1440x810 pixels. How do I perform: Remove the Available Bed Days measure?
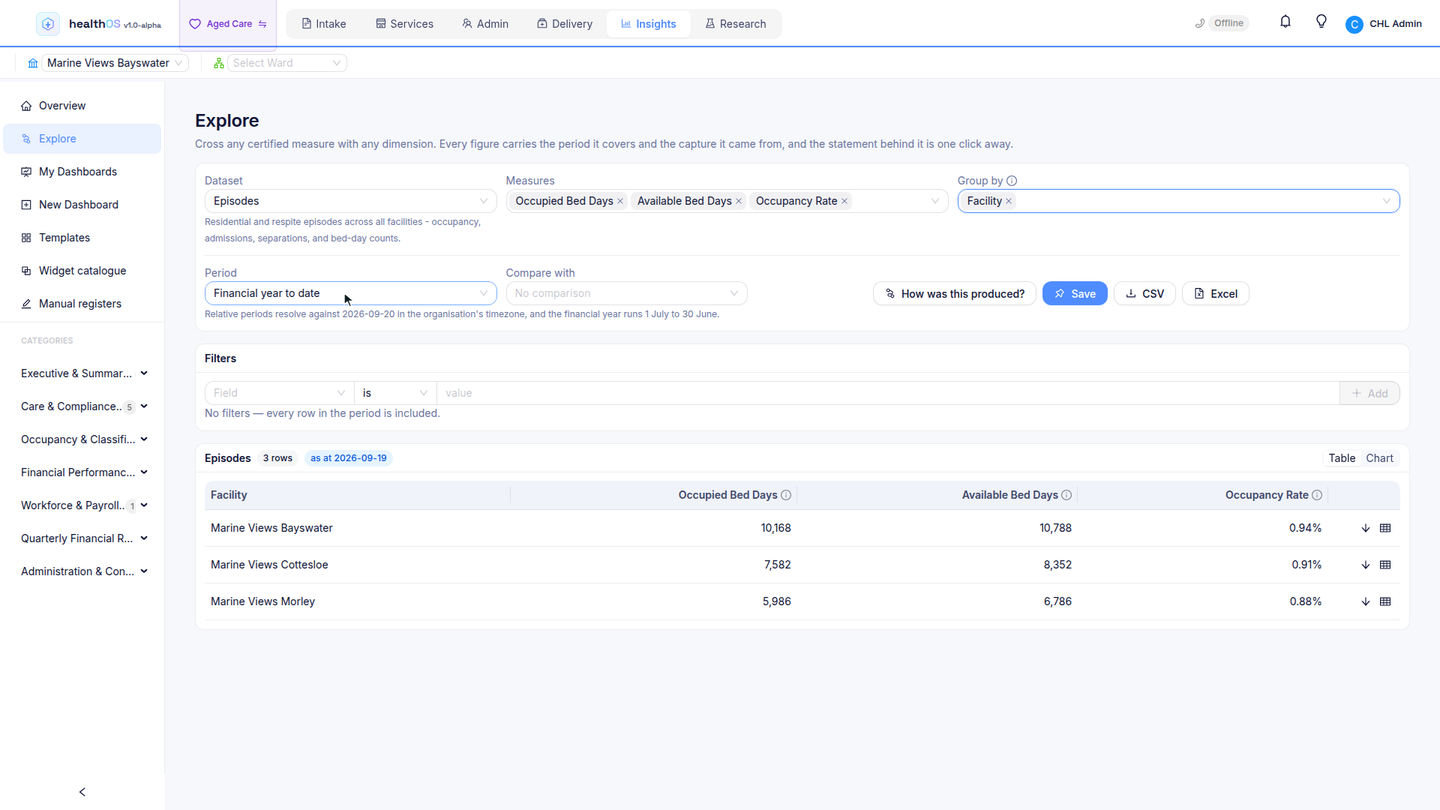[x=739, y=201]
